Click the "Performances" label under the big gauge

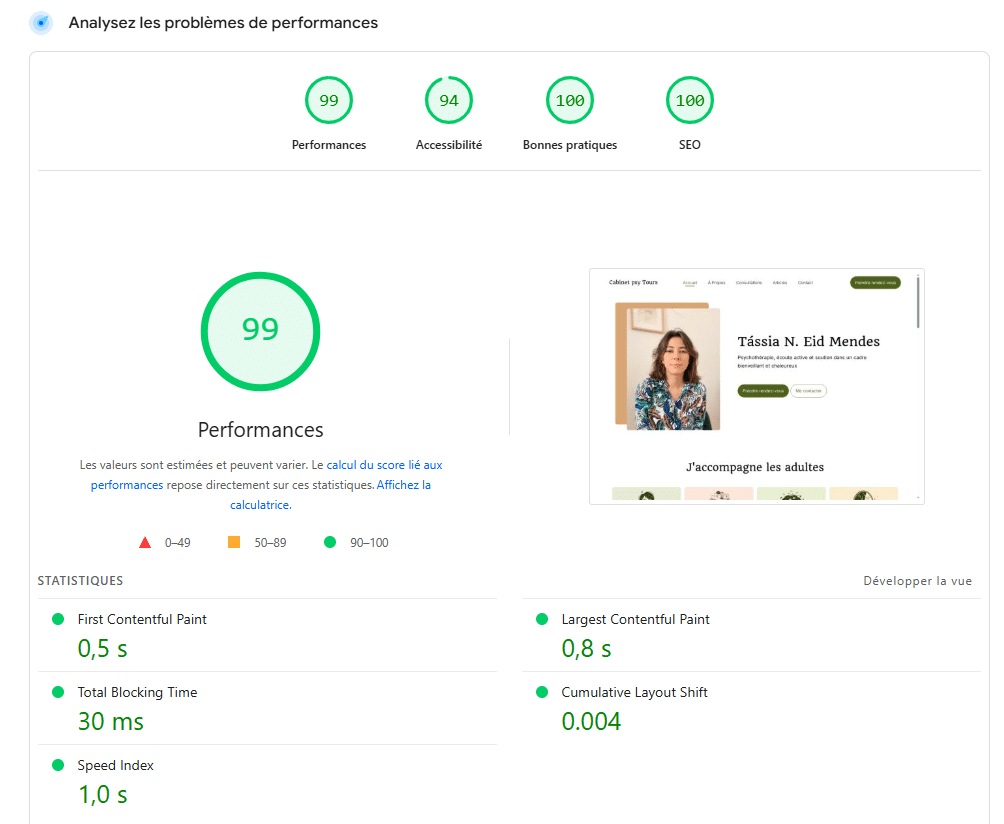[x=260, y=429]
